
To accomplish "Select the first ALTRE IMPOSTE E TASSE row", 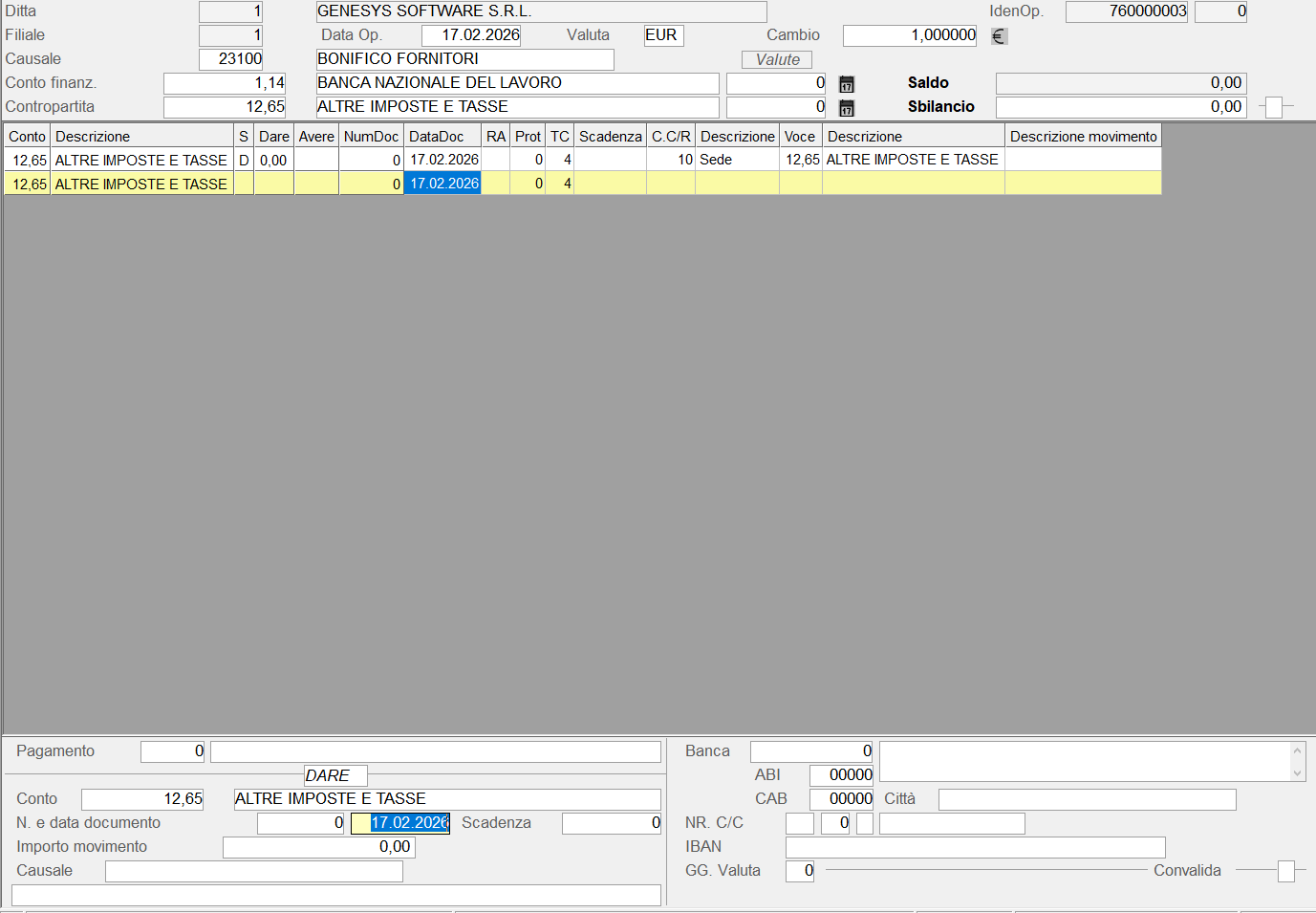I will pyautogui.click(x=140, y=161).
